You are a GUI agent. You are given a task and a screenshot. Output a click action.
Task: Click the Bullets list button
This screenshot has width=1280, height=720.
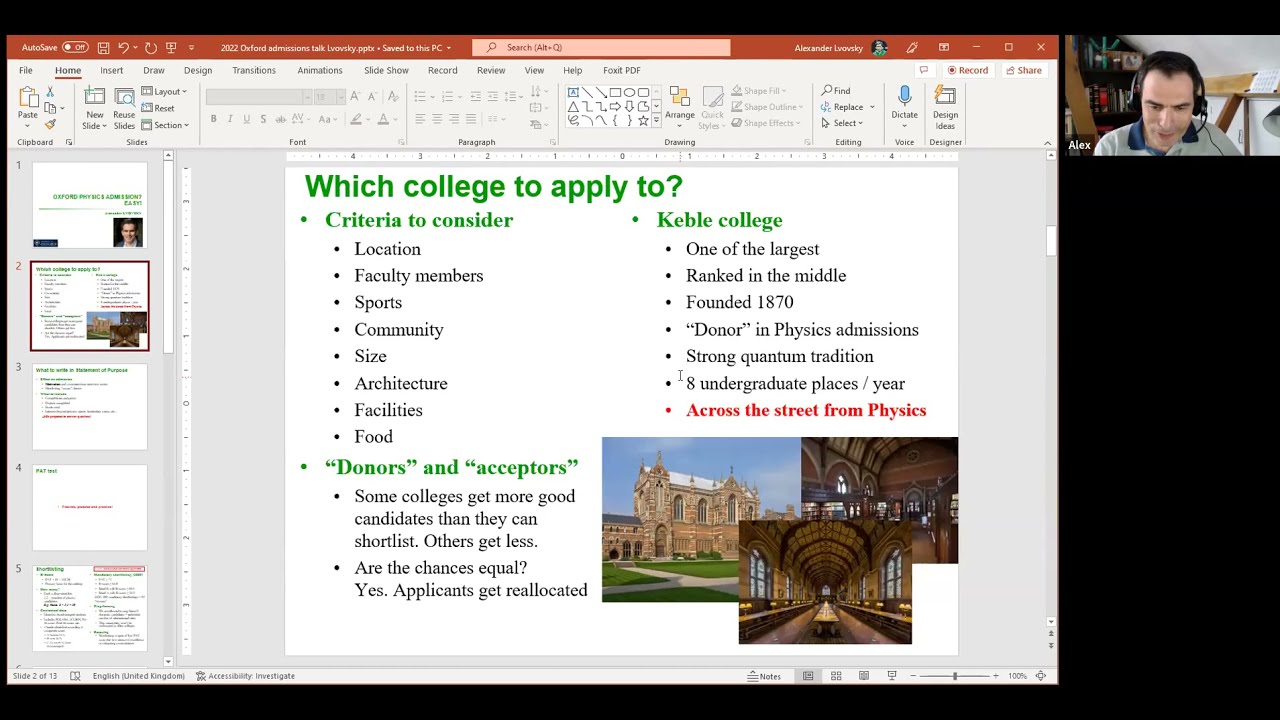pyautogui.click(x=420, y=96)
